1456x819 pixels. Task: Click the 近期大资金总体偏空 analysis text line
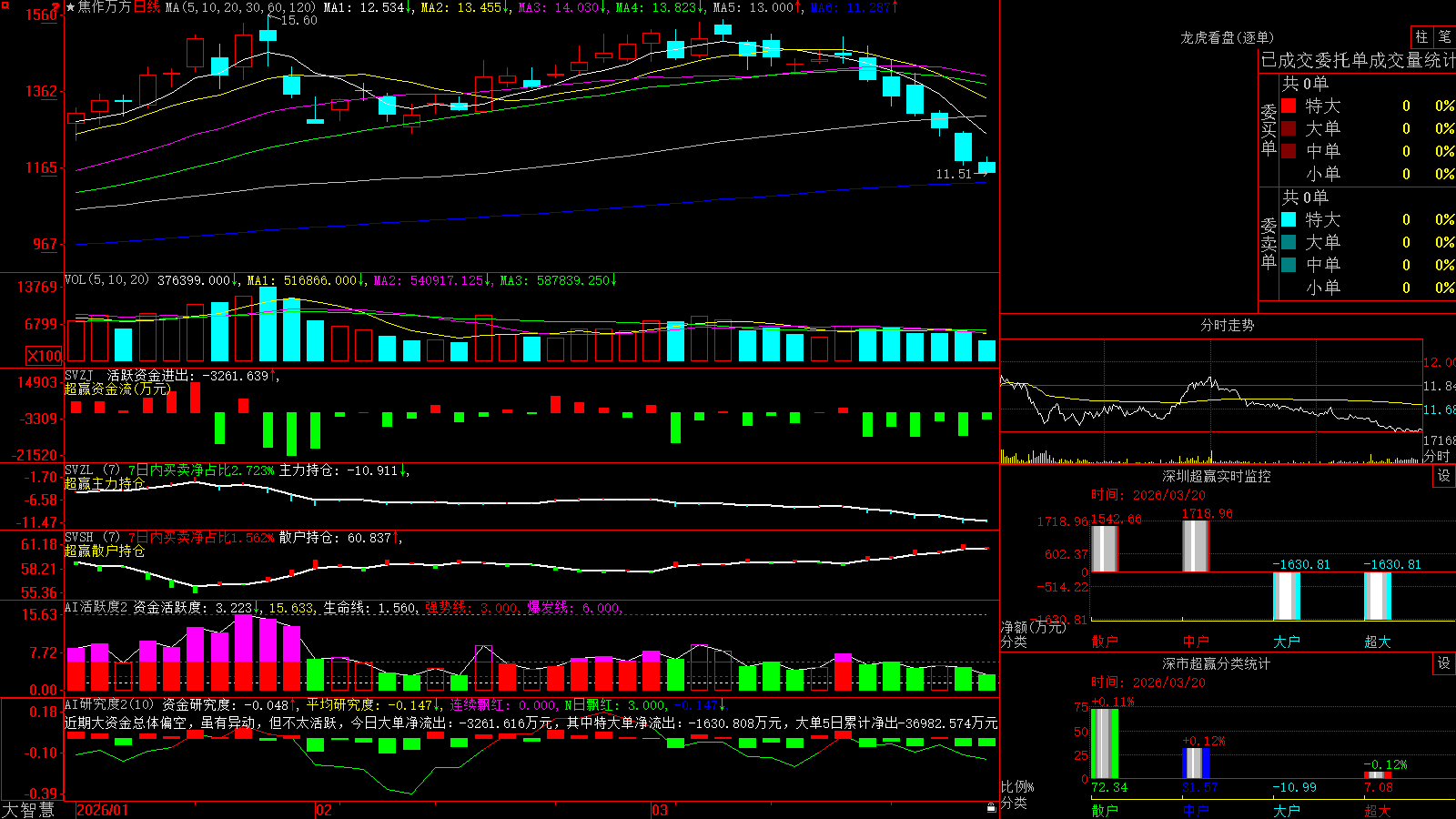[531, 723]
